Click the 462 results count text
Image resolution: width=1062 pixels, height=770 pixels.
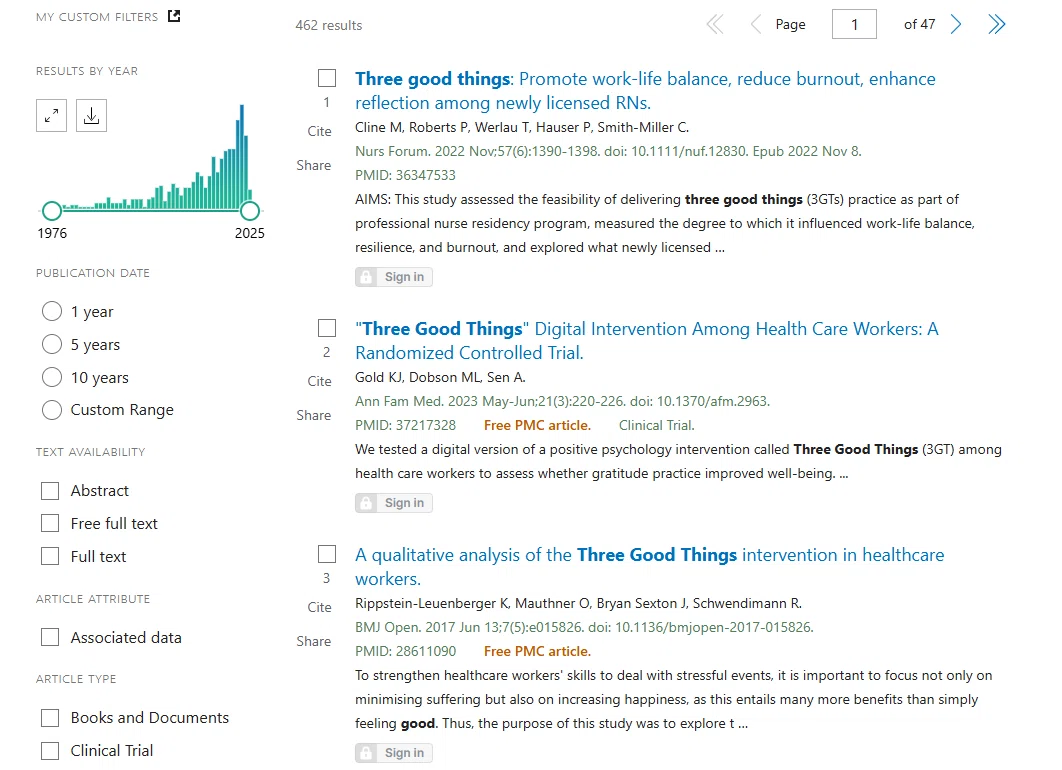pos(328,25)
